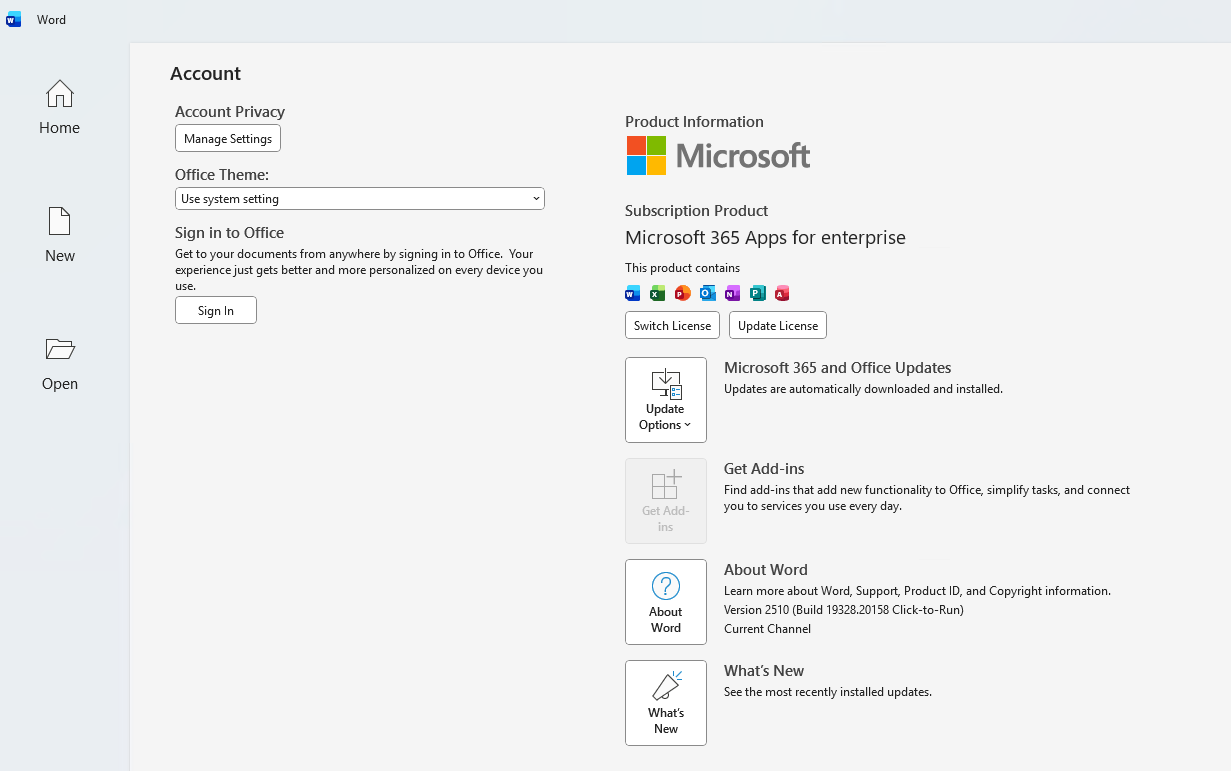The height and width of the screenshot is (771, 1231).
Task: Open the What's New megaphone button
Action: (x=666, y=703)
